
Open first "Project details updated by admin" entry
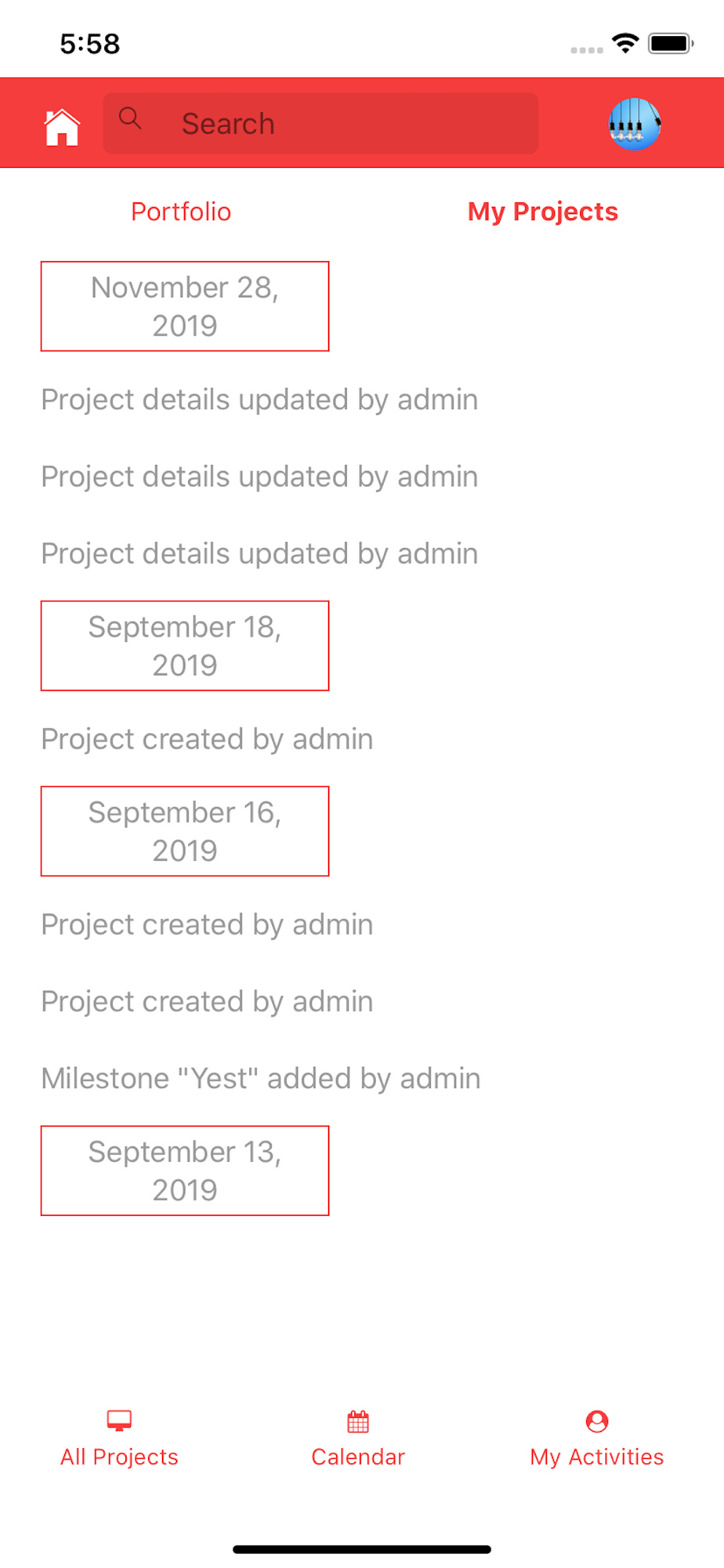click(259, 400)
